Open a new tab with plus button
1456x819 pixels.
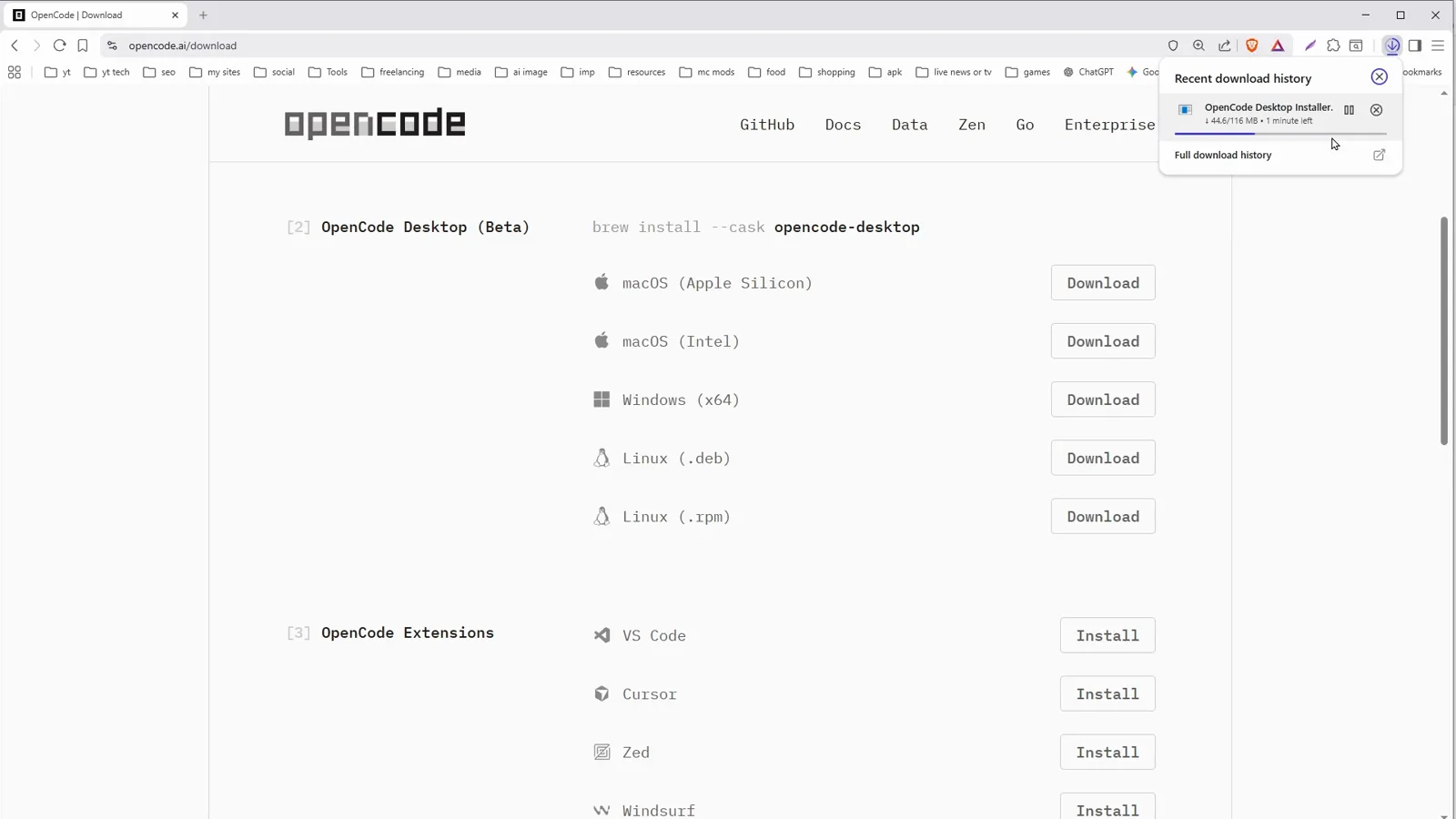point(203,15)
